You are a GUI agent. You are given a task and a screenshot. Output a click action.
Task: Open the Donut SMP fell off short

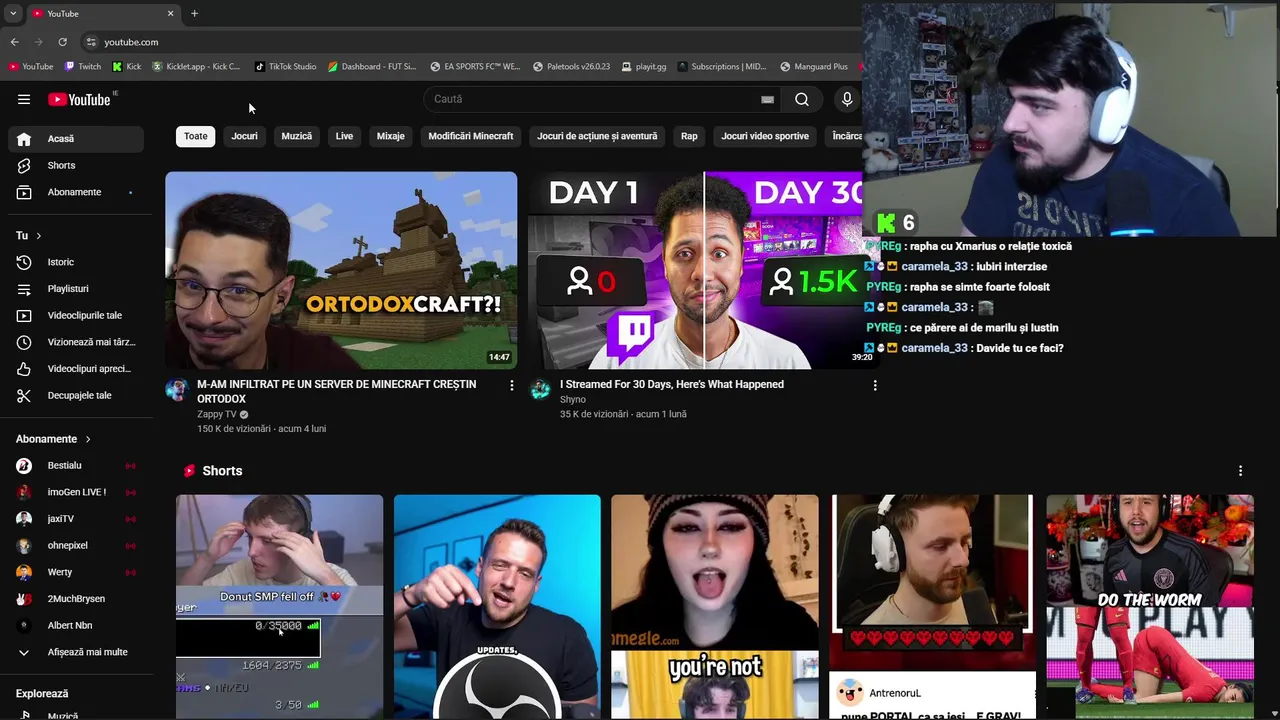[279, 606]
